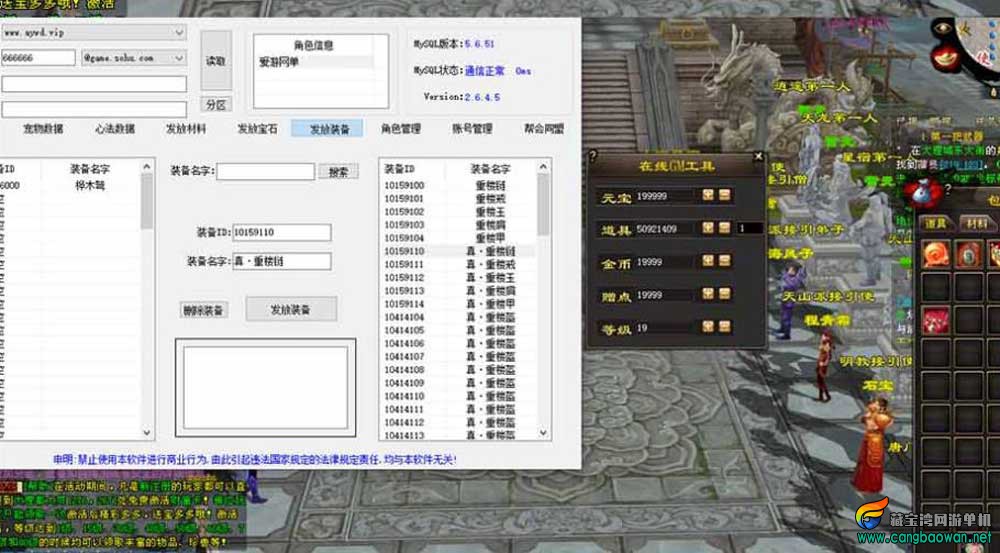Click the plus button in the 等级 row

click(708, 327)
